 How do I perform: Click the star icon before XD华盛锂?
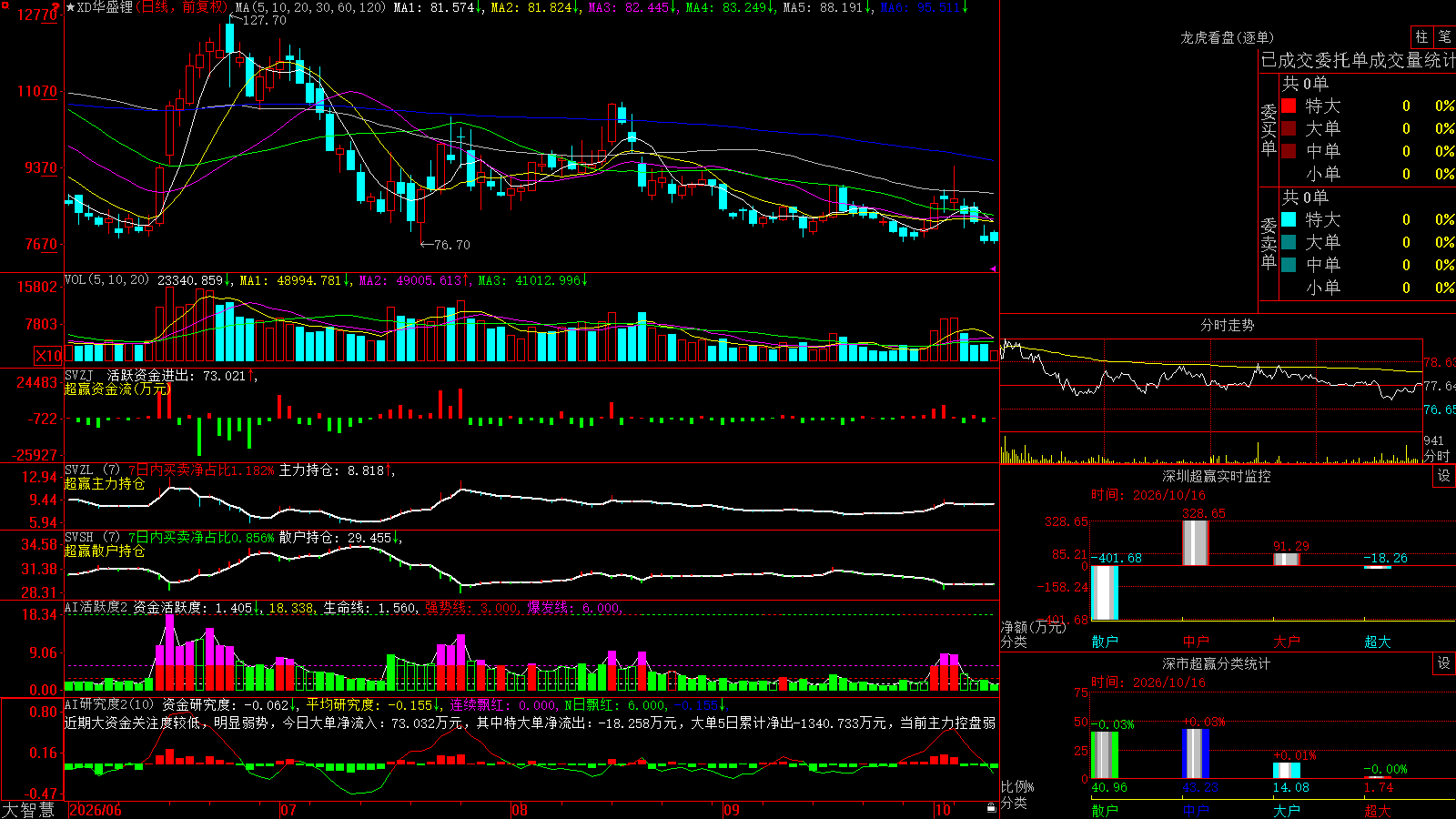[70, 7]
